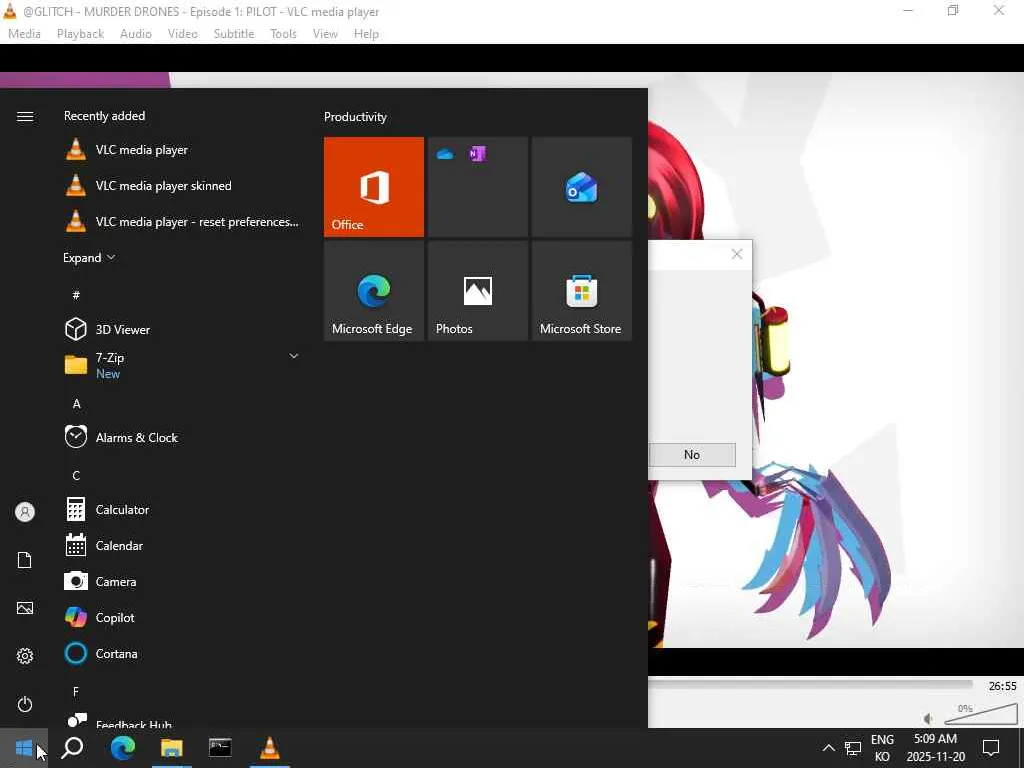
Task: Expand the Recently added list
Action: pos(89,257)
